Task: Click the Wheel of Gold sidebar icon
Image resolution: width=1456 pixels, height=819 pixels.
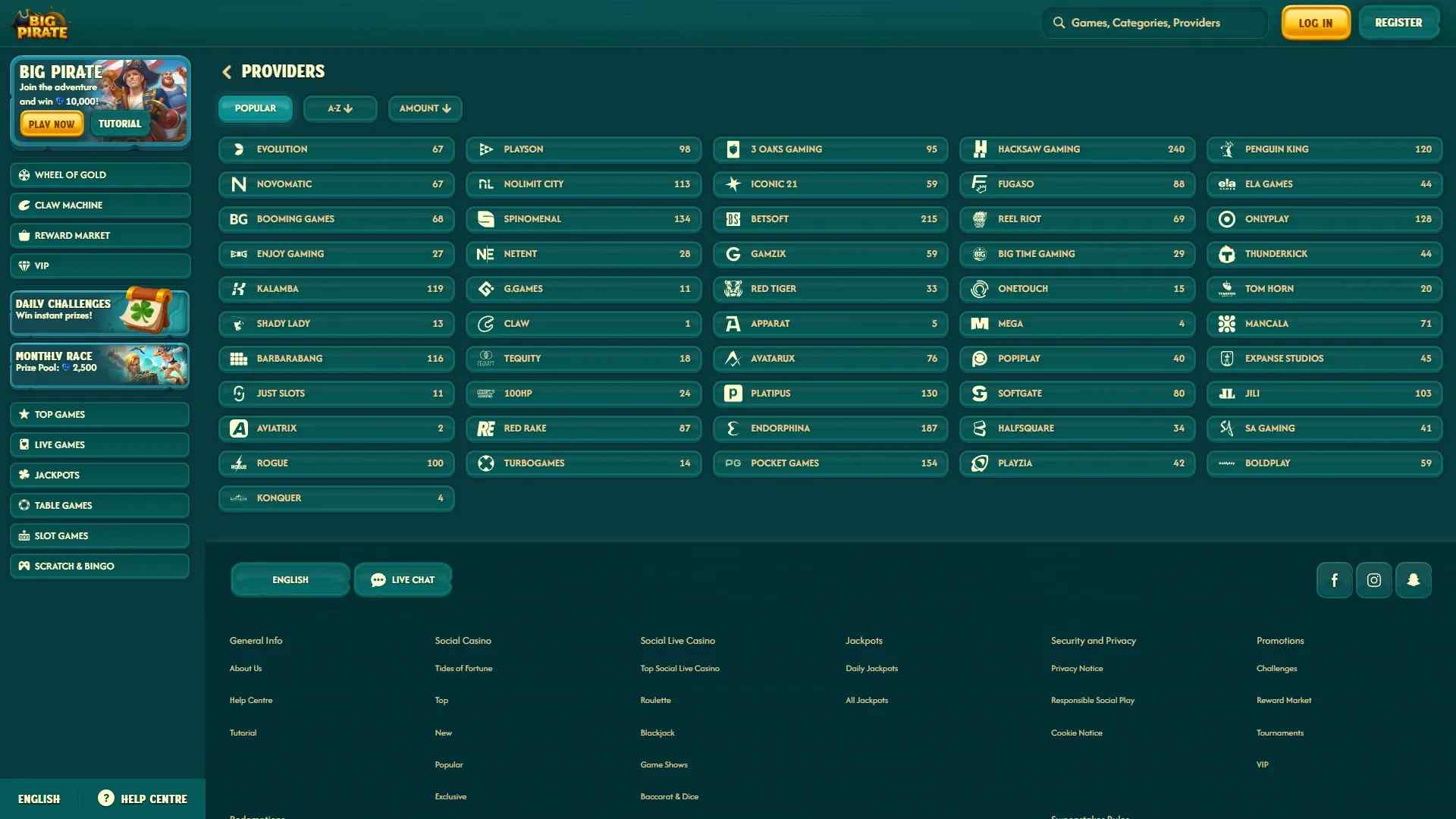Action: click(24, 175)
